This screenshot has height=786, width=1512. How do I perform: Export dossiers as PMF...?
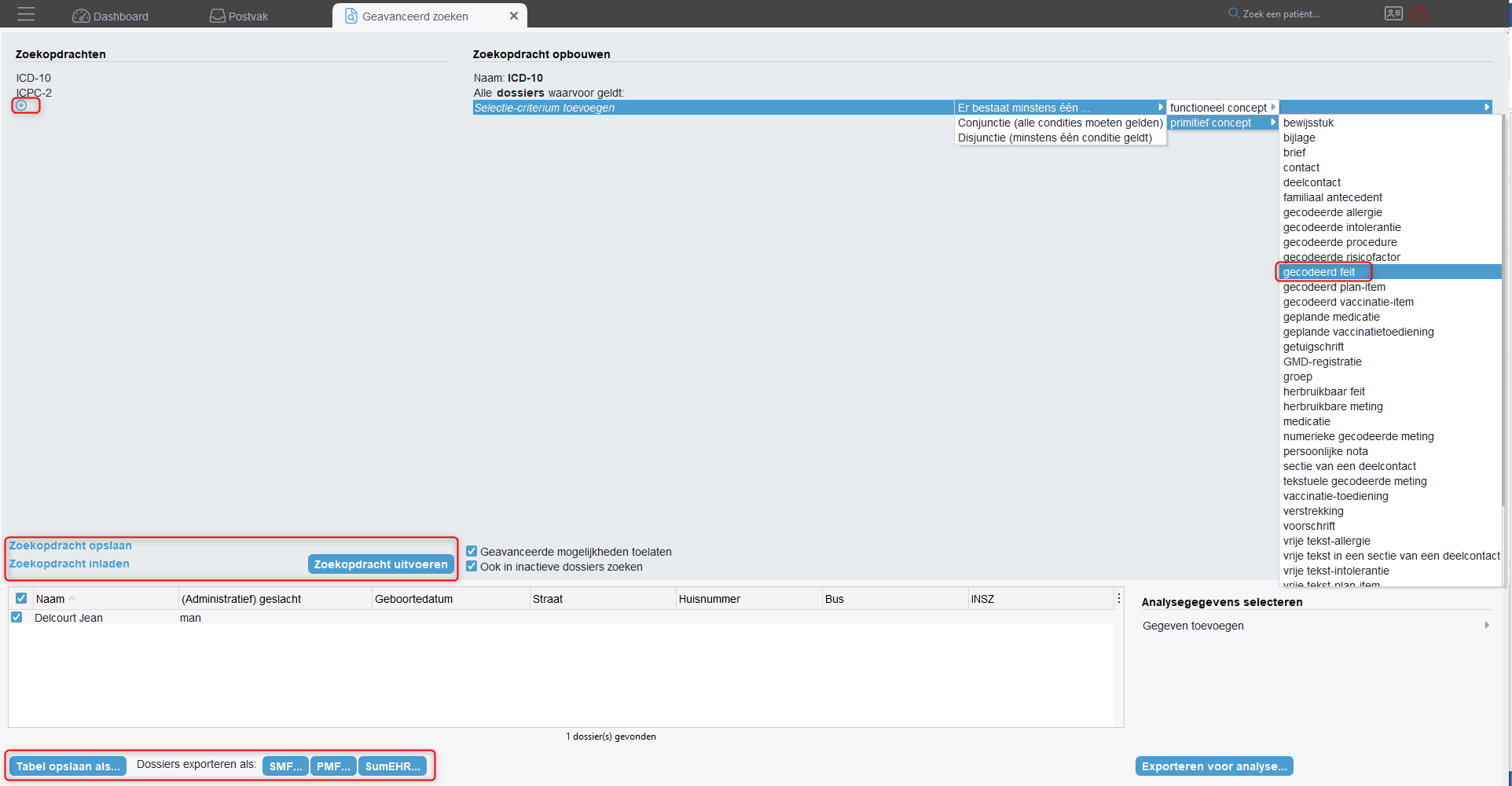click(333, 766)
